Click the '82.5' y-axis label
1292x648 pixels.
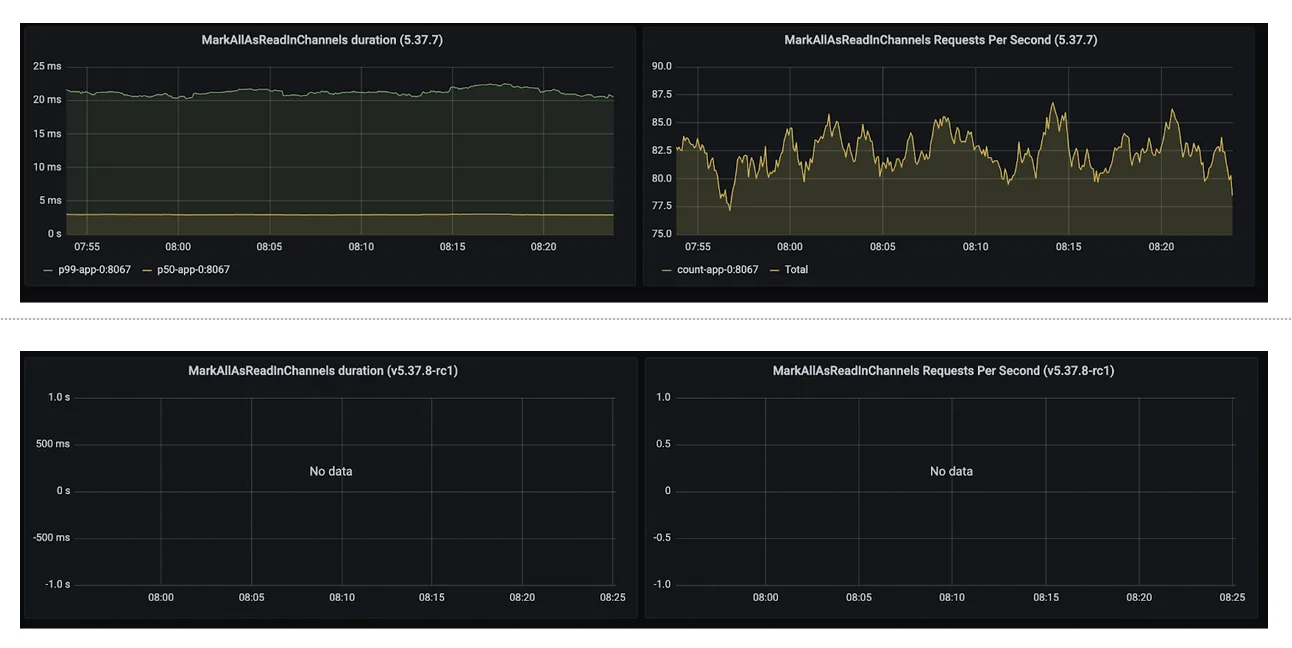click(x=661, y=151)
